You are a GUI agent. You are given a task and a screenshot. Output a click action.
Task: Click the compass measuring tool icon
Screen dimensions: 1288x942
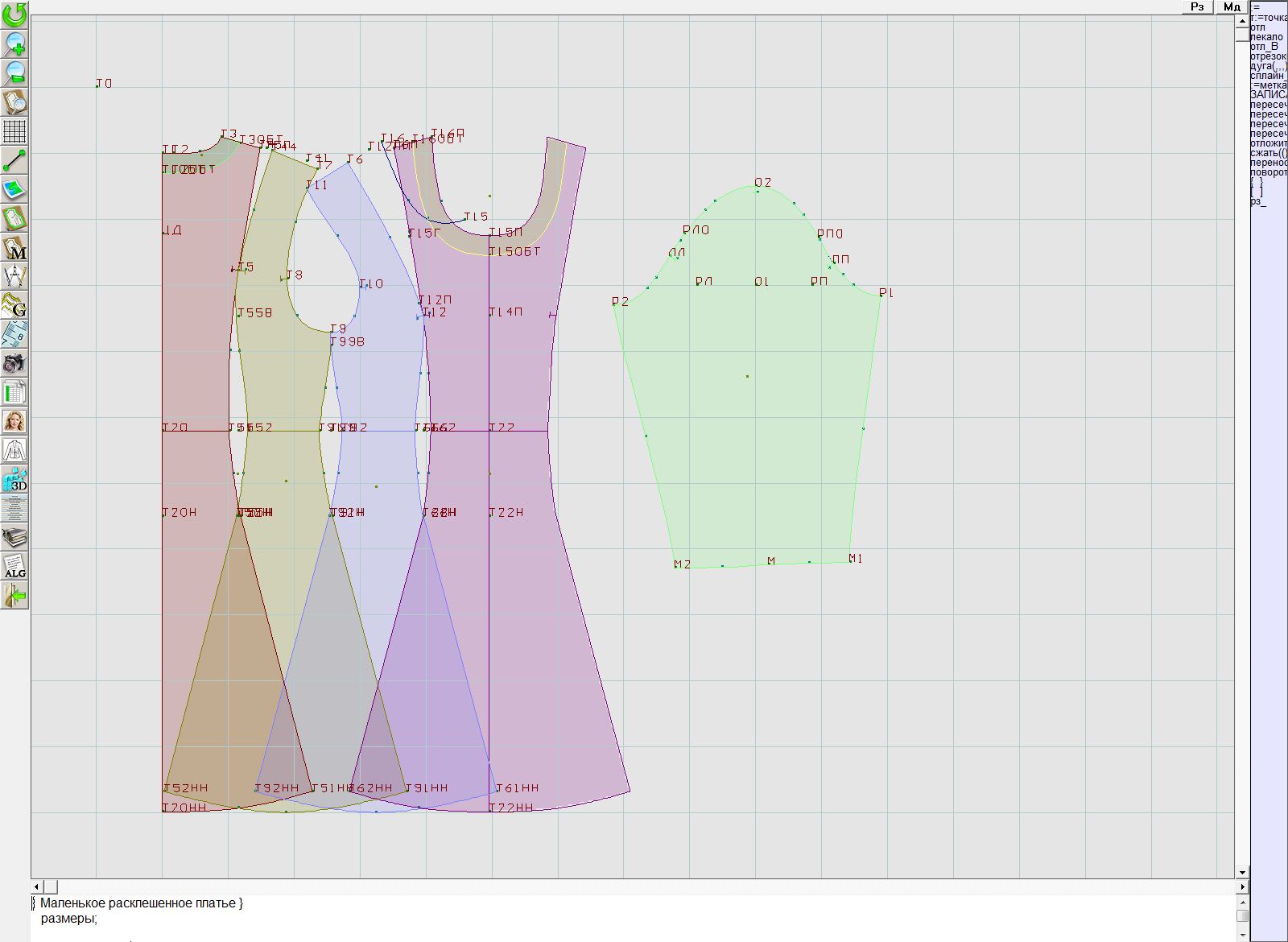(14, 276)
